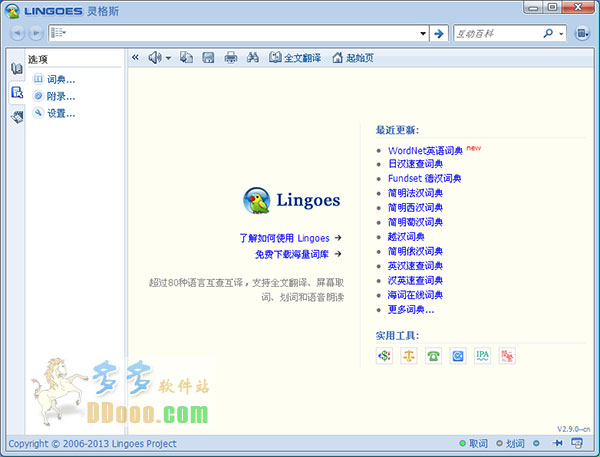Click the speaker pronunciation icon

155,58
